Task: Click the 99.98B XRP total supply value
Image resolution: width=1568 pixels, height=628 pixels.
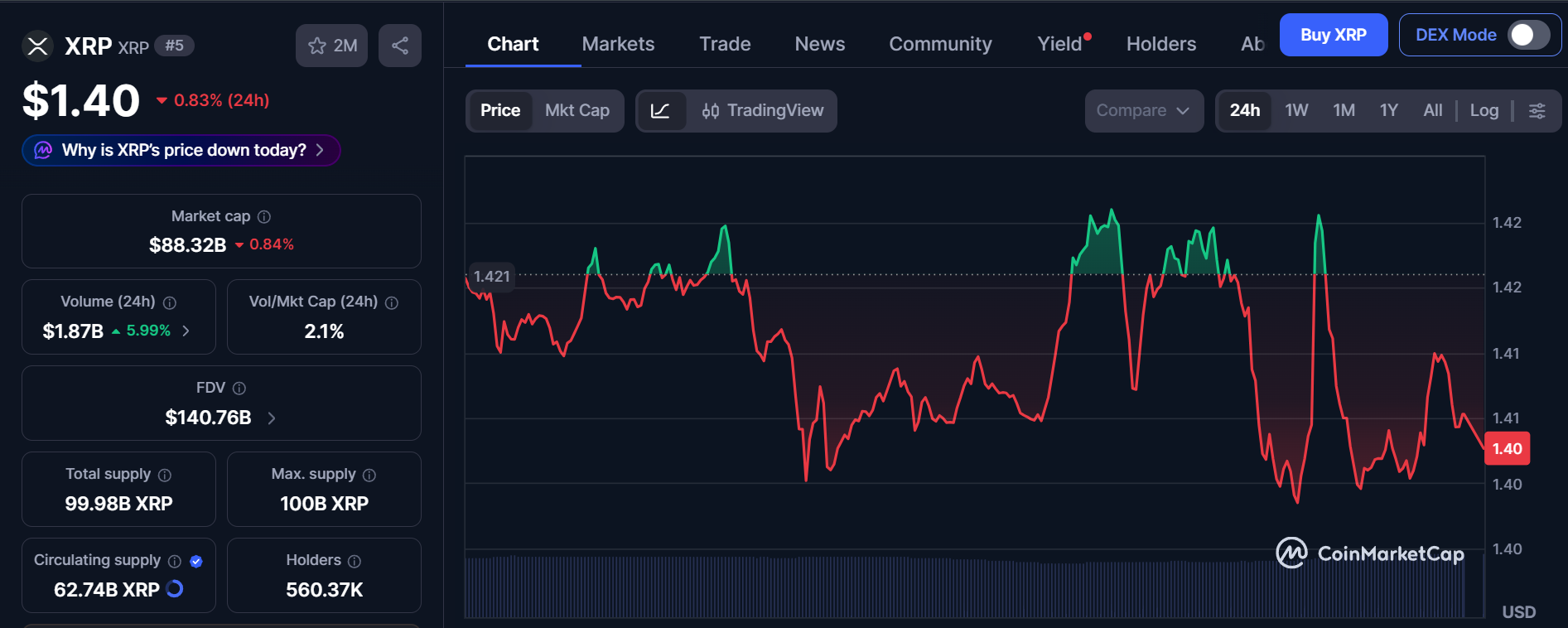Action: tap(118, 504)
